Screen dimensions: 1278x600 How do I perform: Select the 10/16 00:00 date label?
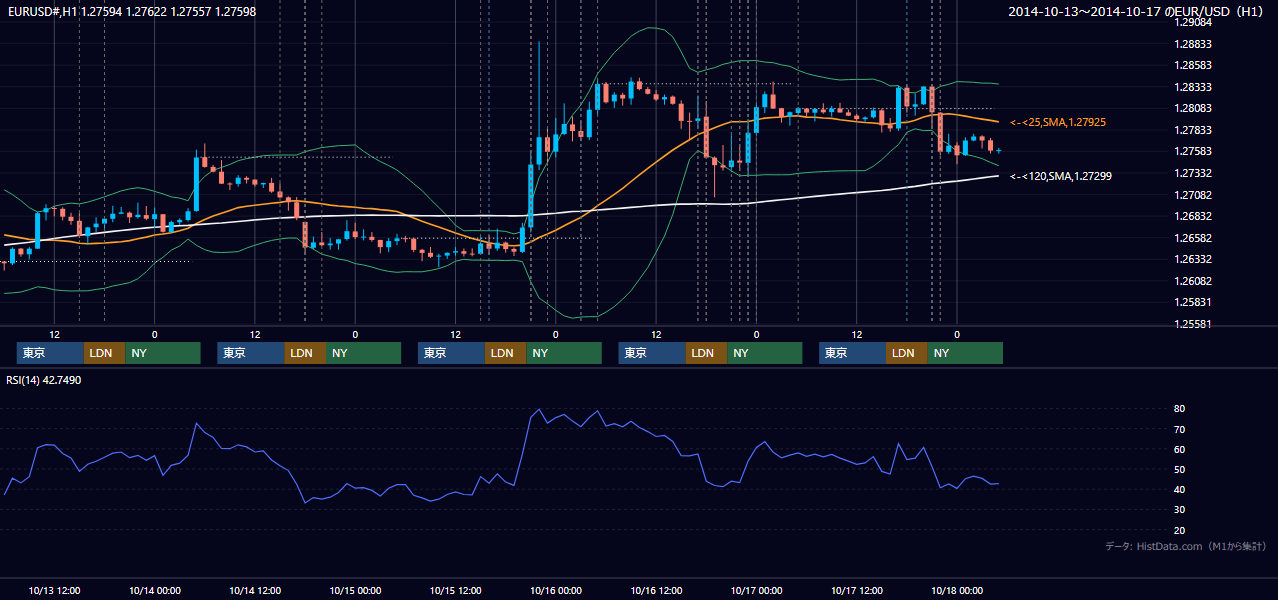556,590
